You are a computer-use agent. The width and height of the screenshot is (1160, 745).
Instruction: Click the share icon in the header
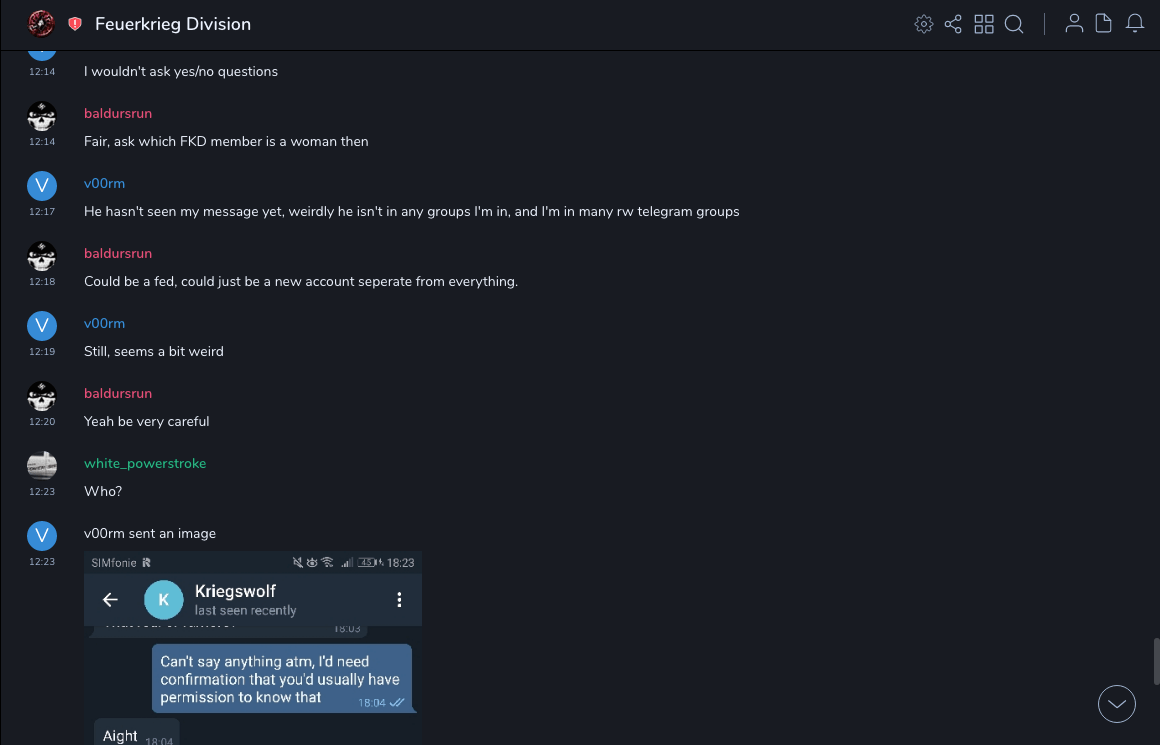(x=953, y=24)
